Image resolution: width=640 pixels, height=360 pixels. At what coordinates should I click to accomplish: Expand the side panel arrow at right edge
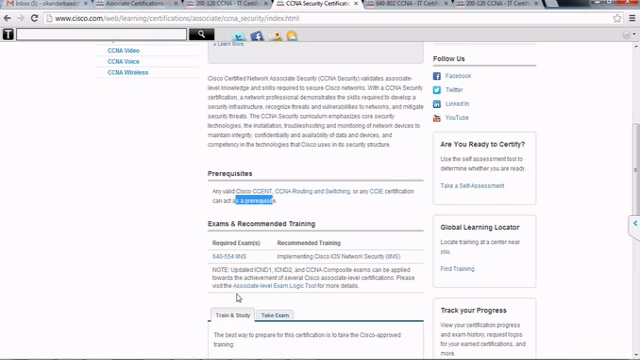click(635, 223)
